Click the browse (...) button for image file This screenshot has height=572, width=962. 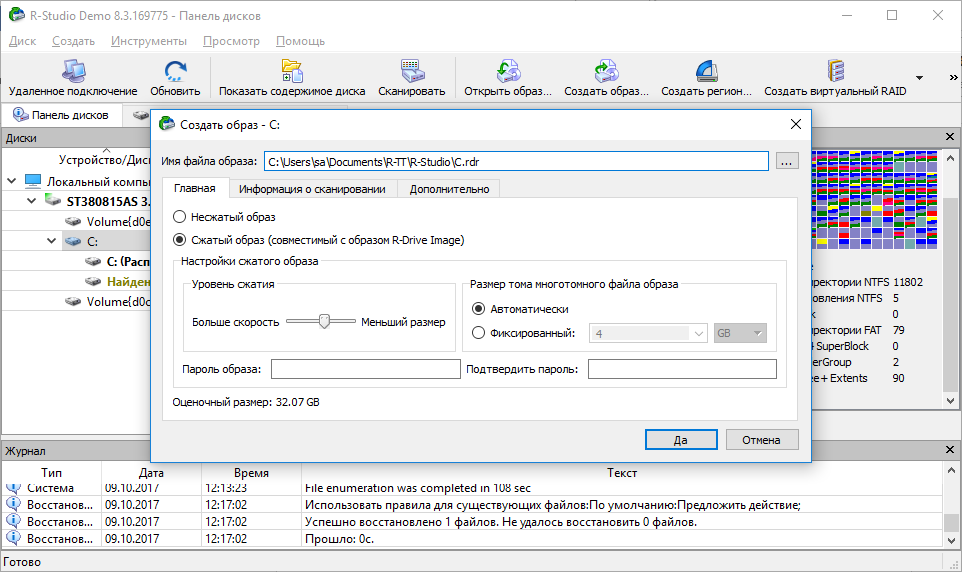point(787,161)
